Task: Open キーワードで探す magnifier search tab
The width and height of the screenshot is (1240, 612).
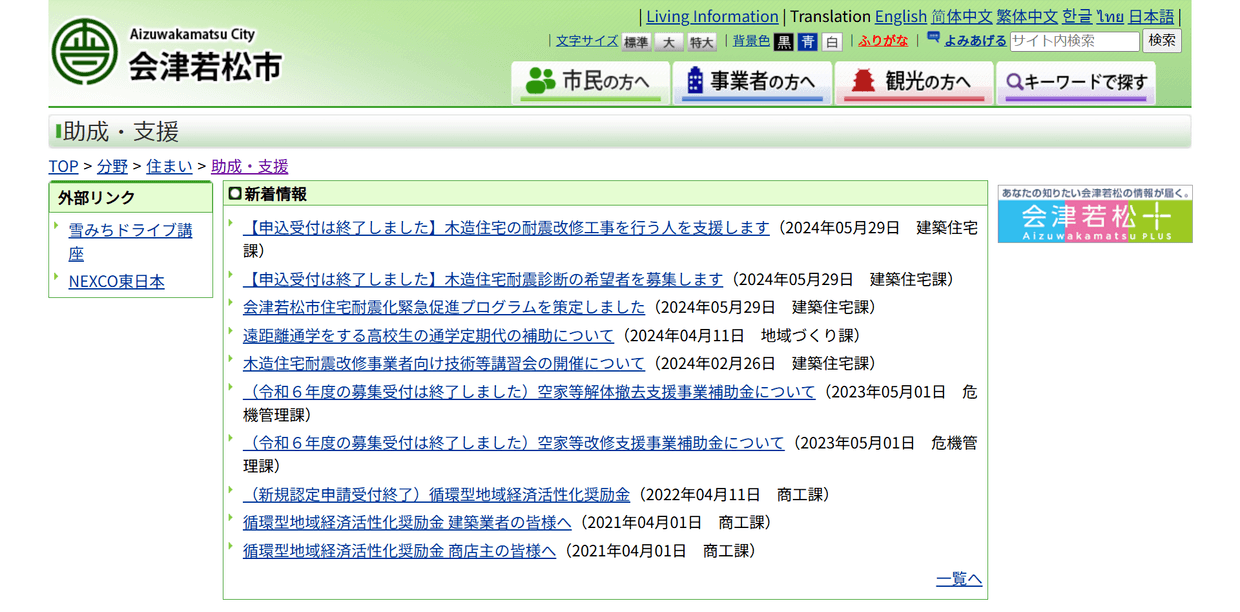Action: (x=1076, y=82)
